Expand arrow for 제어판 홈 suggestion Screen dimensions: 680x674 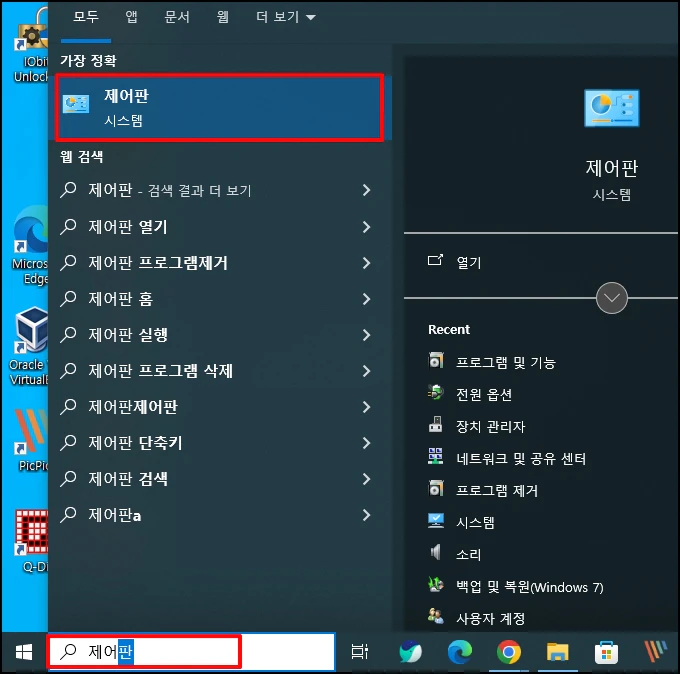pyautogui.click(x=366, y=299)
